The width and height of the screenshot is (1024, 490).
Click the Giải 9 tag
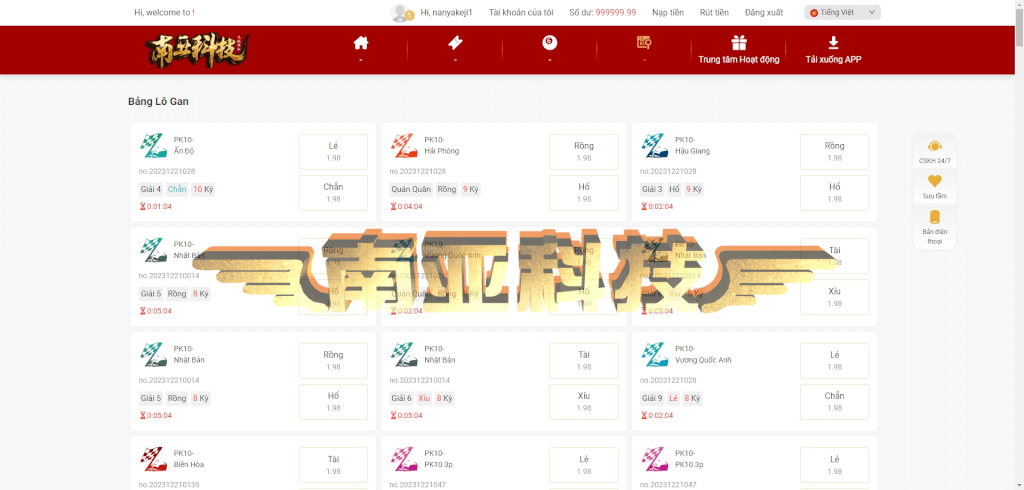pos(652,399)
